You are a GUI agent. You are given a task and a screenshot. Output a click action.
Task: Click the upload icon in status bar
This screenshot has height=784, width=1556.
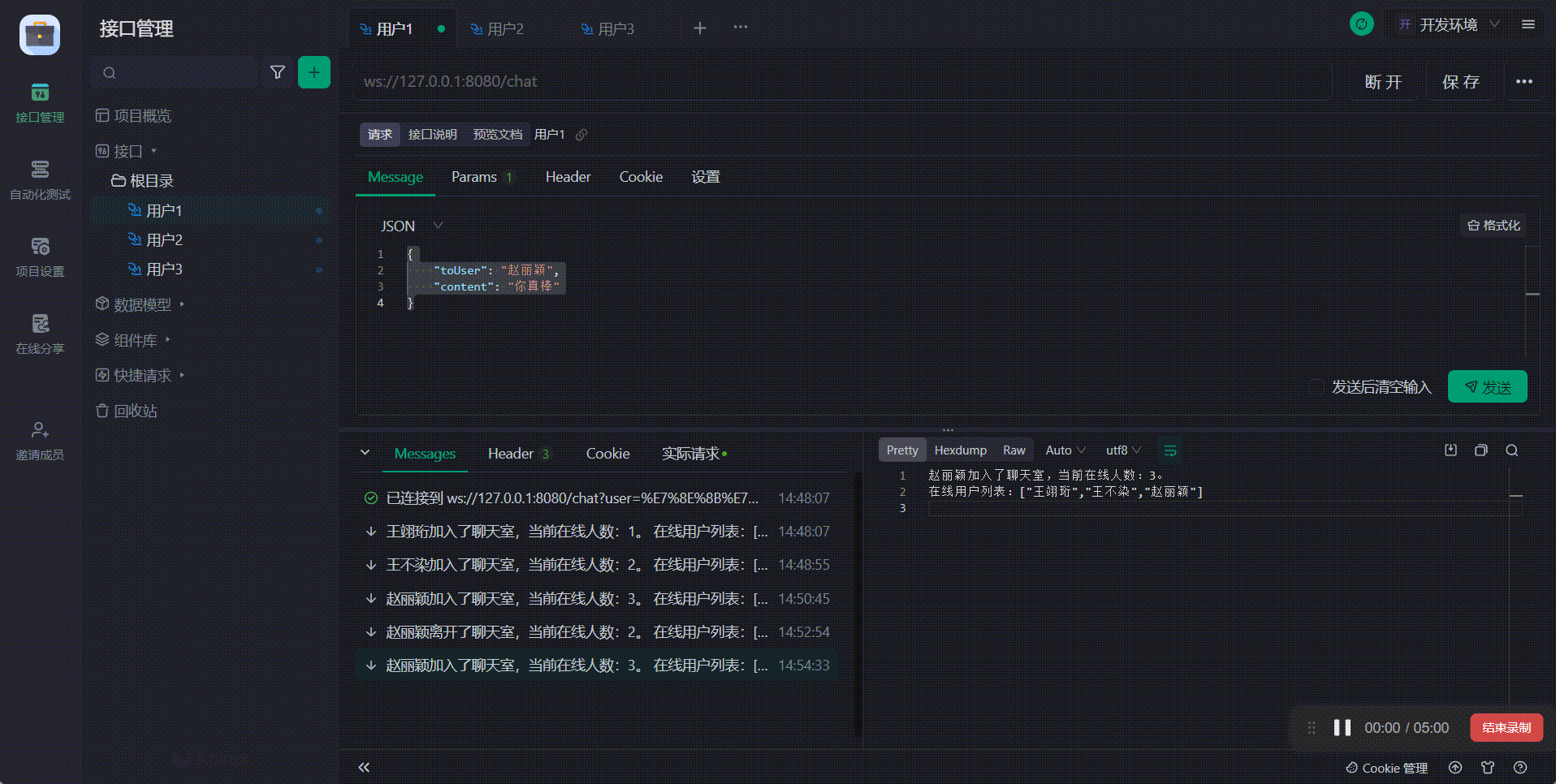[1455, 768]
